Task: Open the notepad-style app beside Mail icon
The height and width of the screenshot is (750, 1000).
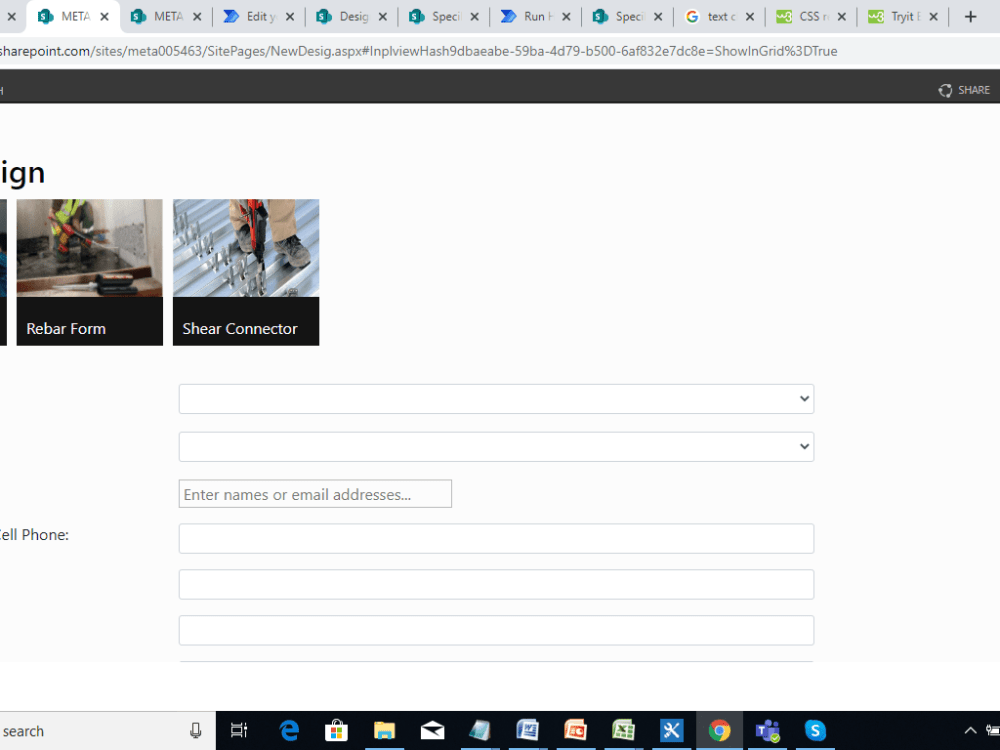Action: pyautogui.click(x=480, y=730)
